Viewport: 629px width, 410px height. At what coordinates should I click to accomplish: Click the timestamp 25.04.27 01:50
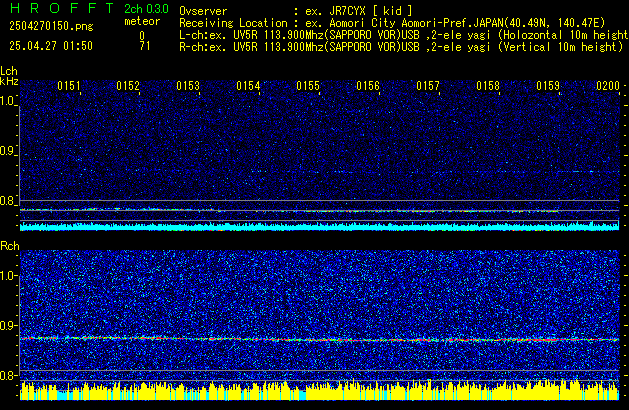click(51, 46)
